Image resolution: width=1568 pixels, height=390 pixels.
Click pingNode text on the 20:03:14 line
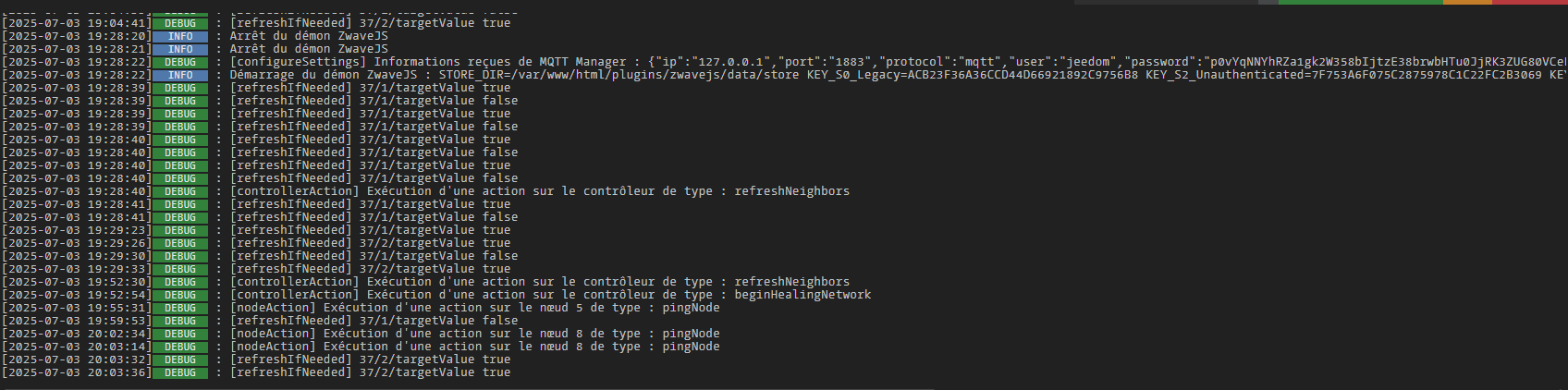[x=691, y=347]
